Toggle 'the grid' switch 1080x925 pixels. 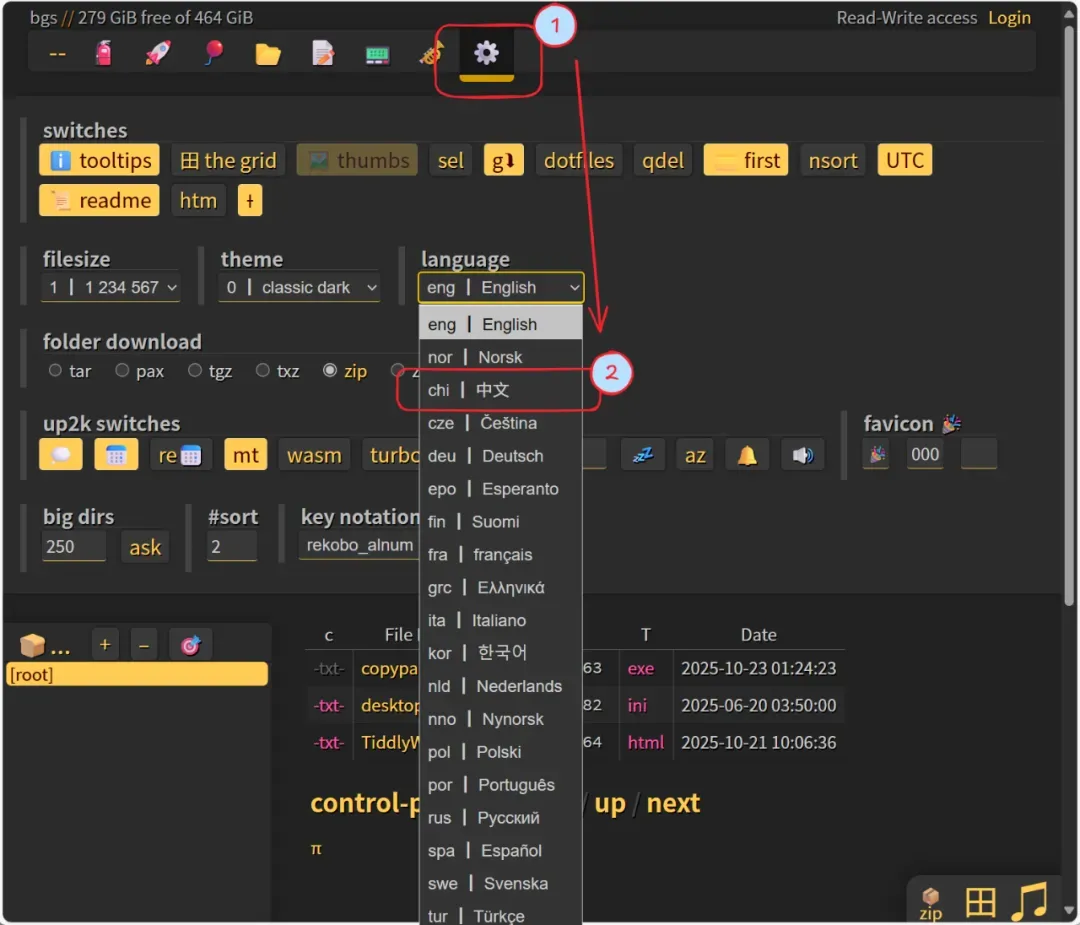point(228,160)
